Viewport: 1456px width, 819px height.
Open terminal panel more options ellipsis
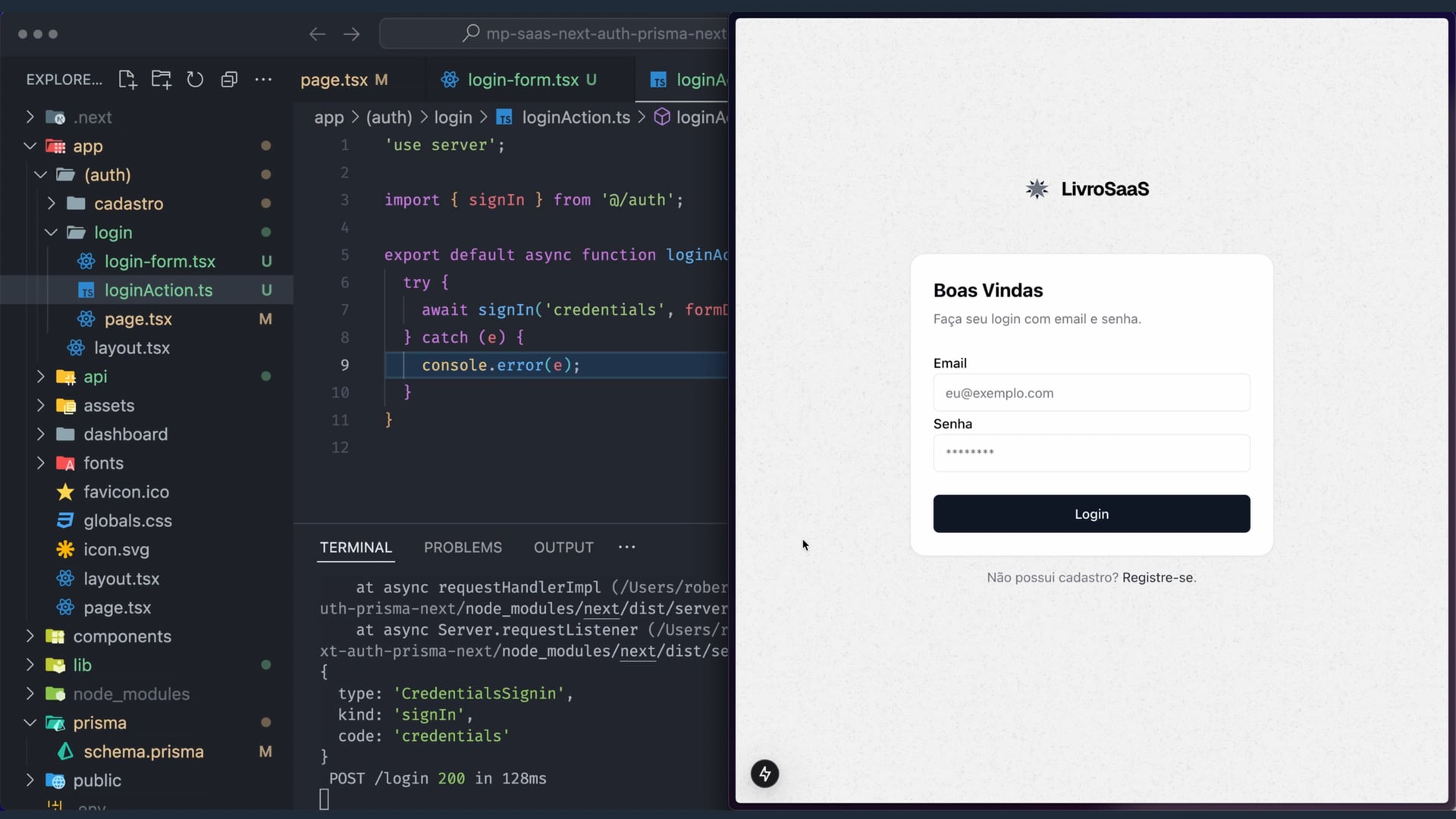point(626,547)
